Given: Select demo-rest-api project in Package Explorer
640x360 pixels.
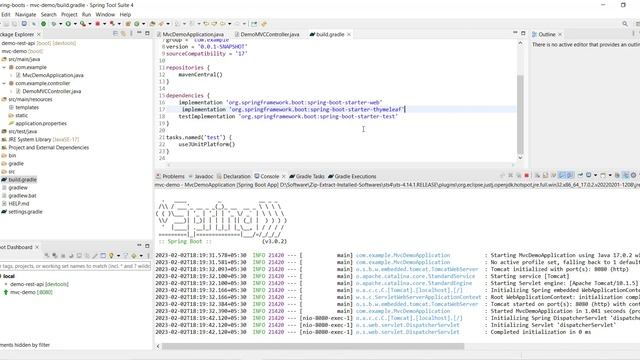Looking at the screenshot, I should click(x=38, y=43).
